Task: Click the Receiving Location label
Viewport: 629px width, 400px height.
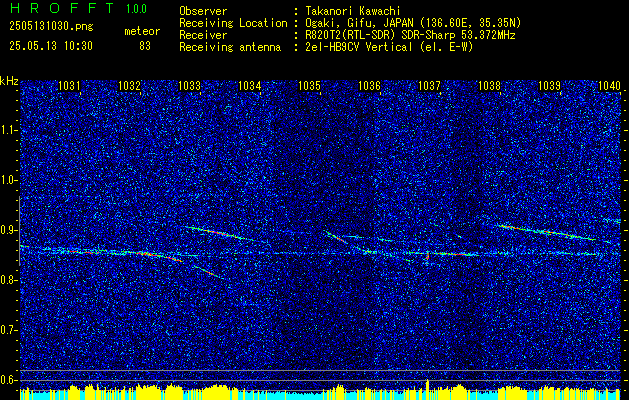Action: pos(233,23)
